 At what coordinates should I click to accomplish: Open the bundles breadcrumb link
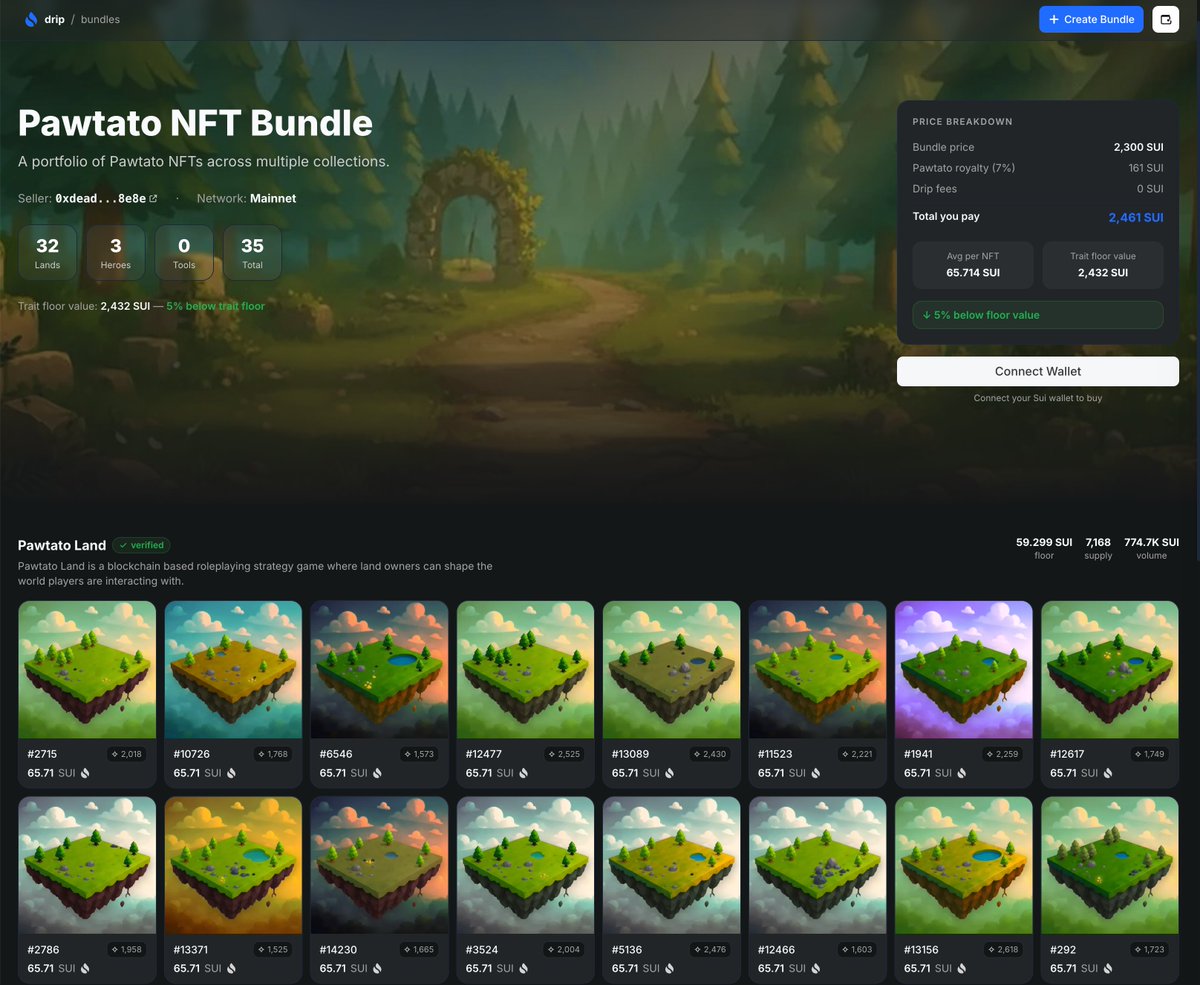(x=100, y=19)
